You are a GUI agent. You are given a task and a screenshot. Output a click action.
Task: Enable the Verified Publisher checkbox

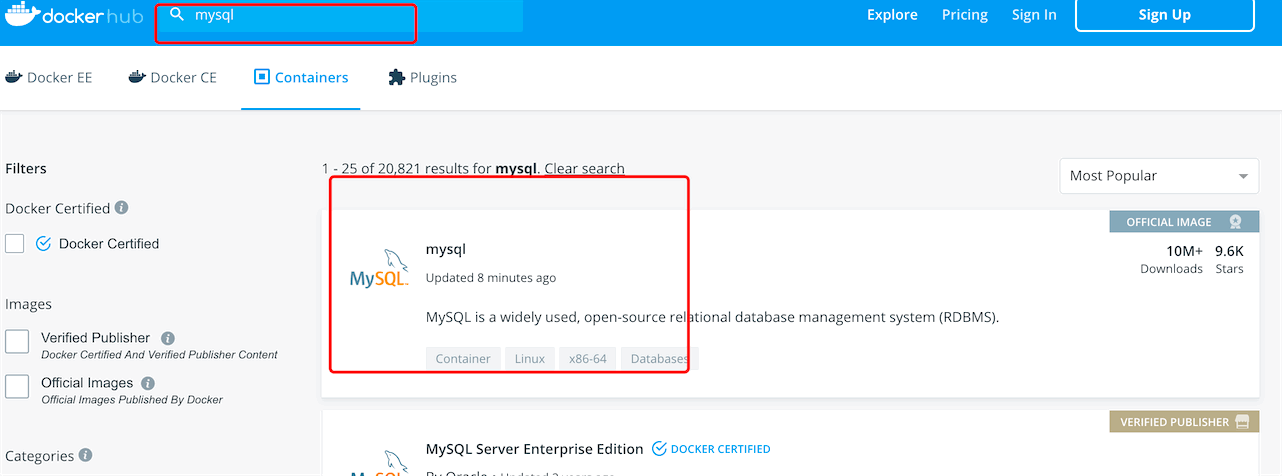[x=17, y=342]
